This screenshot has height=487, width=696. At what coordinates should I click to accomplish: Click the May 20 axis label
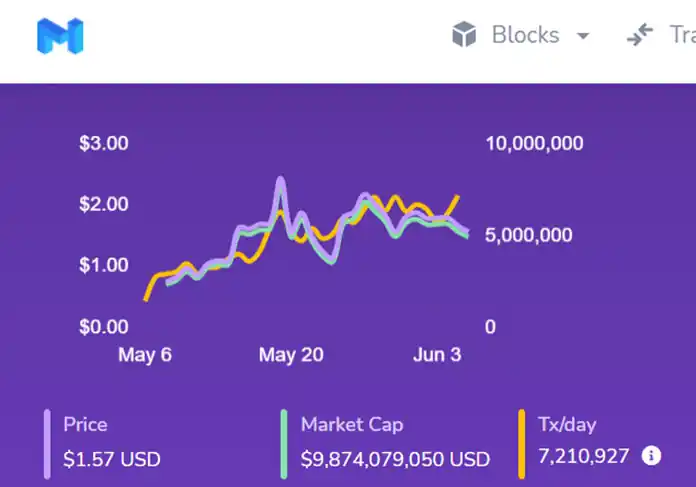(x=291, y=355)
